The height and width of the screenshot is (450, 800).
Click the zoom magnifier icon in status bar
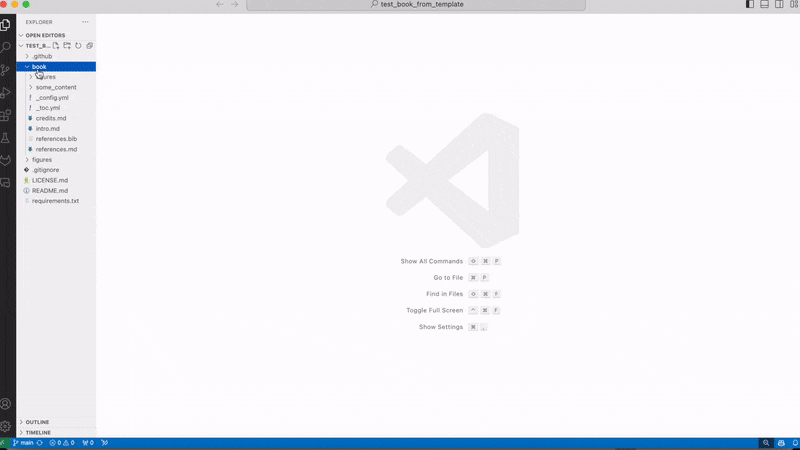tap(766, 443)
